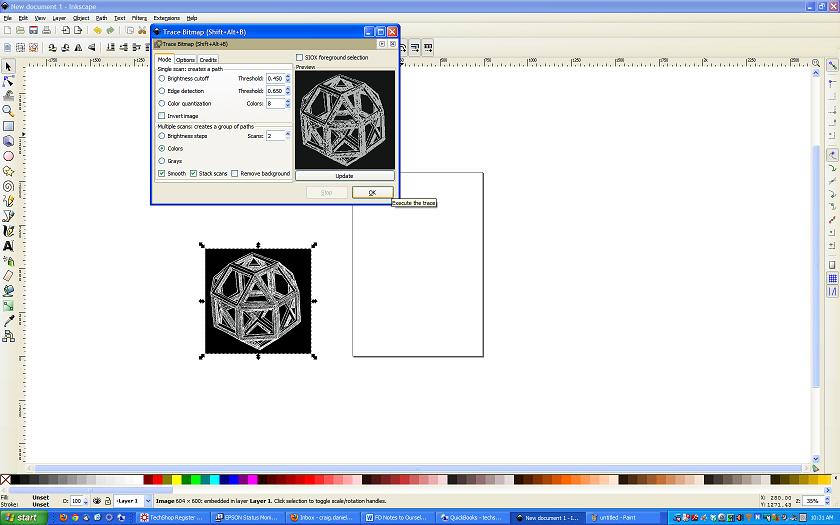Click the Redo green arrow icon
Viewport: 840px width, 525px height.
110,31
